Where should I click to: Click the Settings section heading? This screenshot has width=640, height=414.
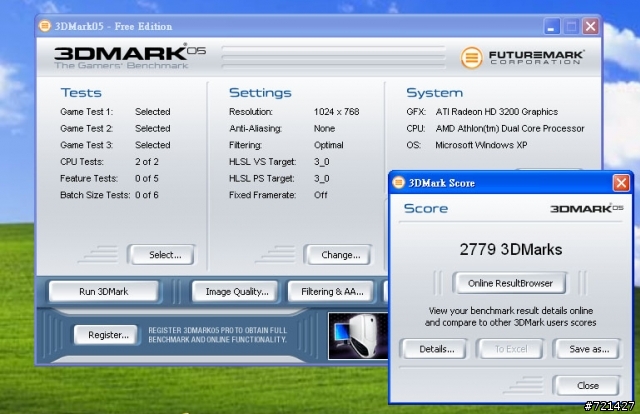pos(260,93)
